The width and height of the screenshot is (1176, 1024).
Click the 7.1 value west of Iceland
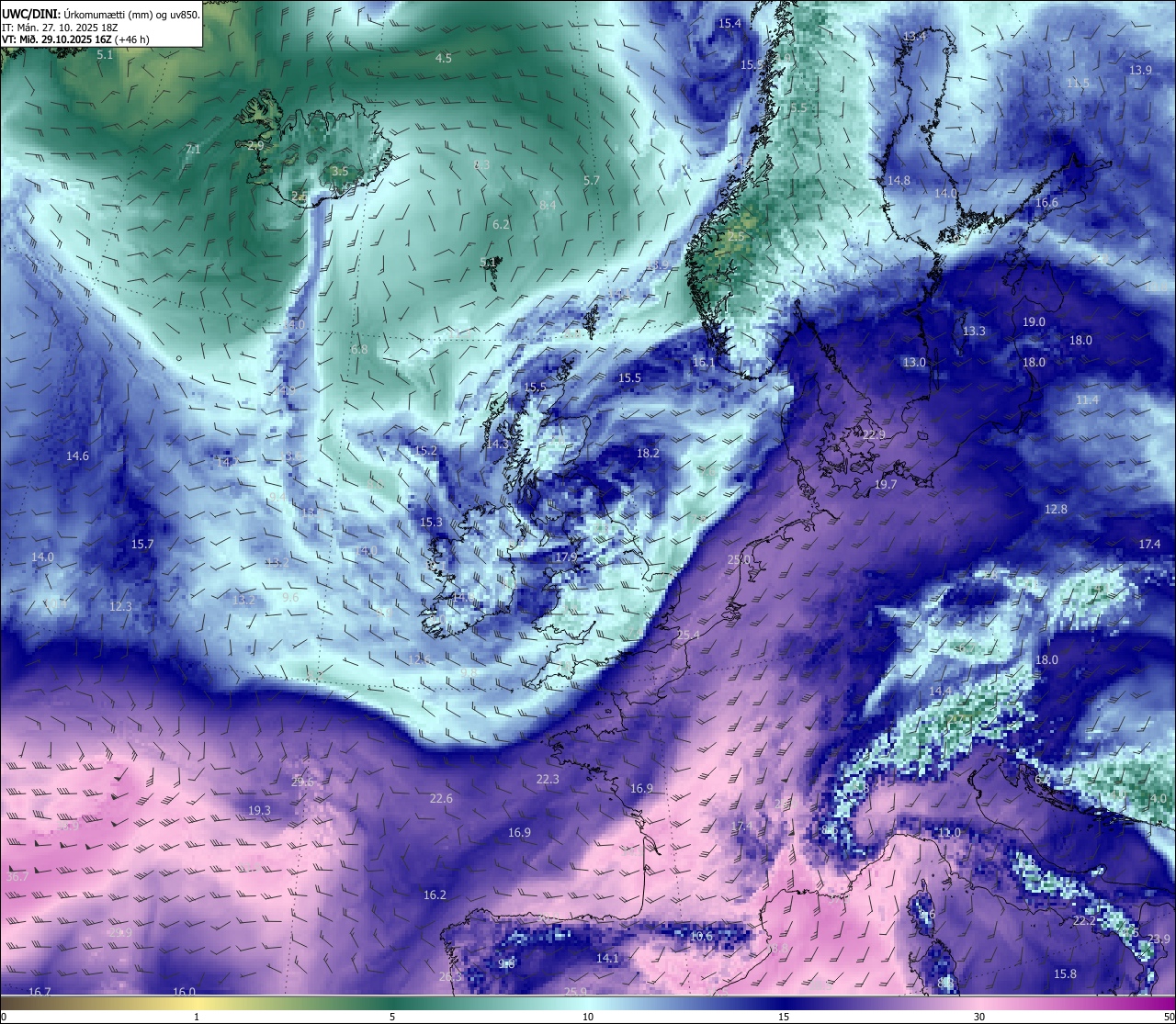pyautogui.click(x=193, y=148)
